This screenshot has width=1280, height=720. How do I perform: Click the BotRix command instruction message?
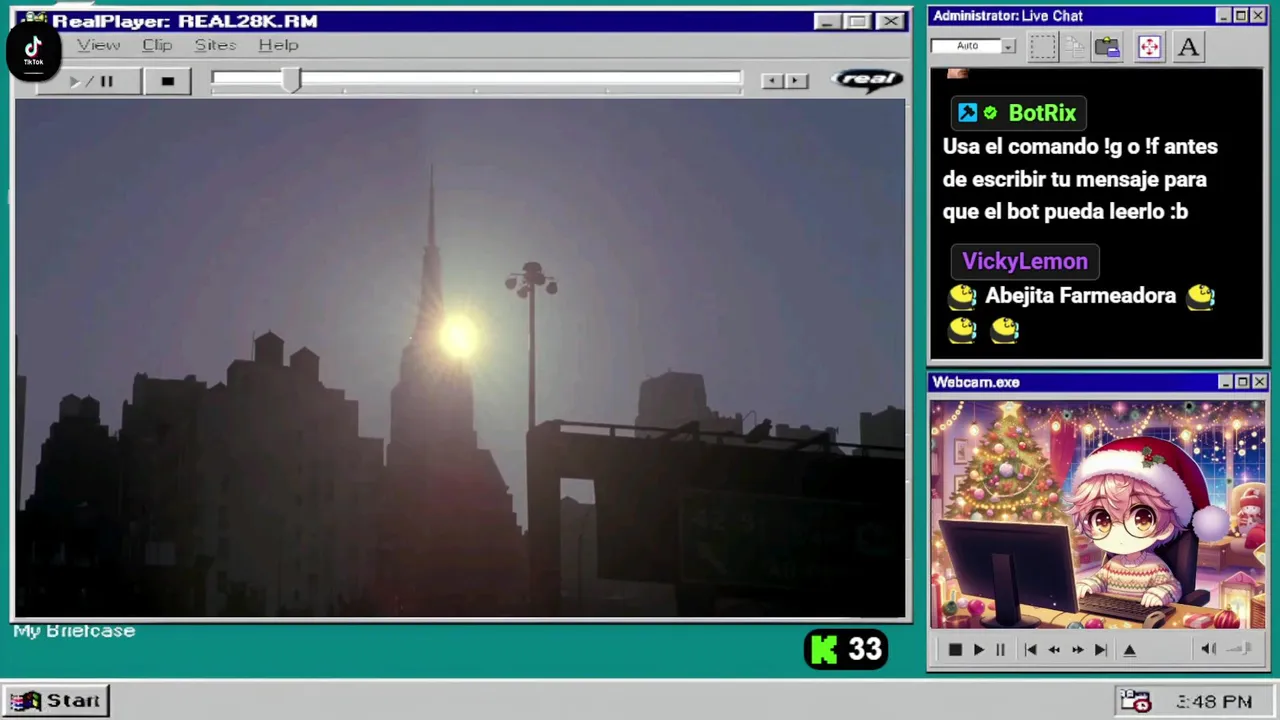[x=1080, y=179]
